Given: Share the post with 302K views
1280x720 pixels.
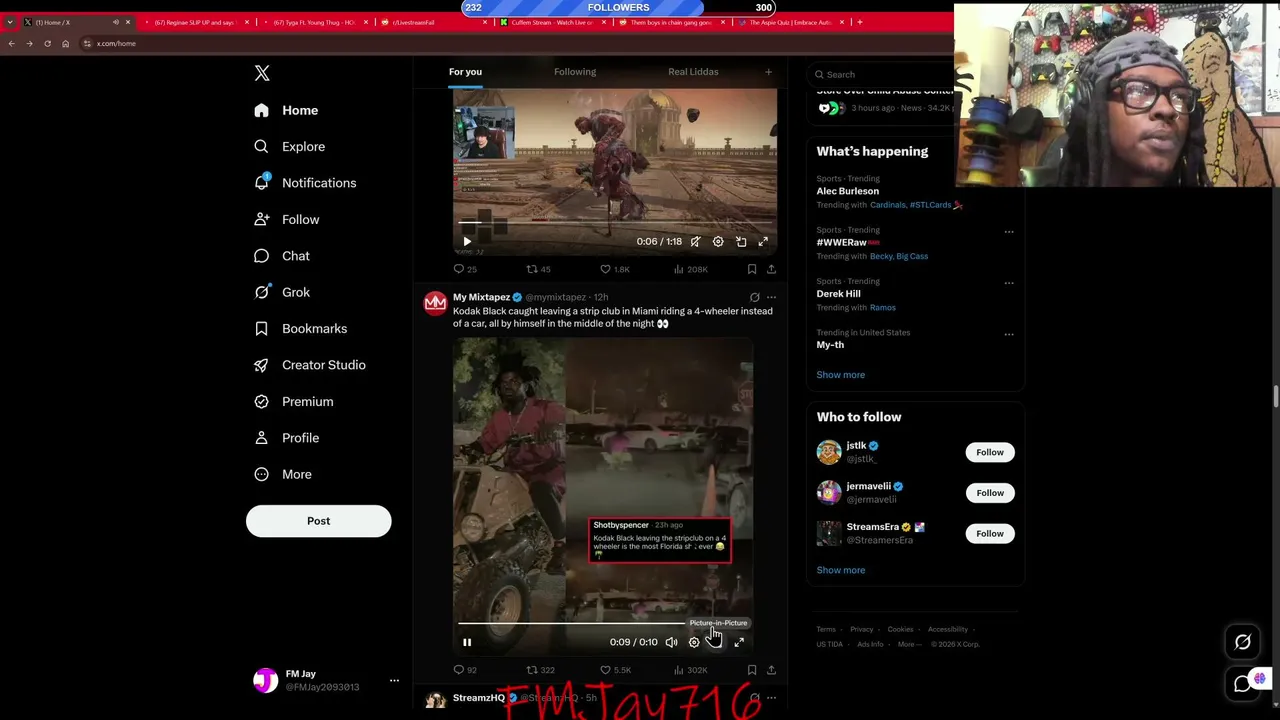Looking at the screenshot, I should coord(771,670).
